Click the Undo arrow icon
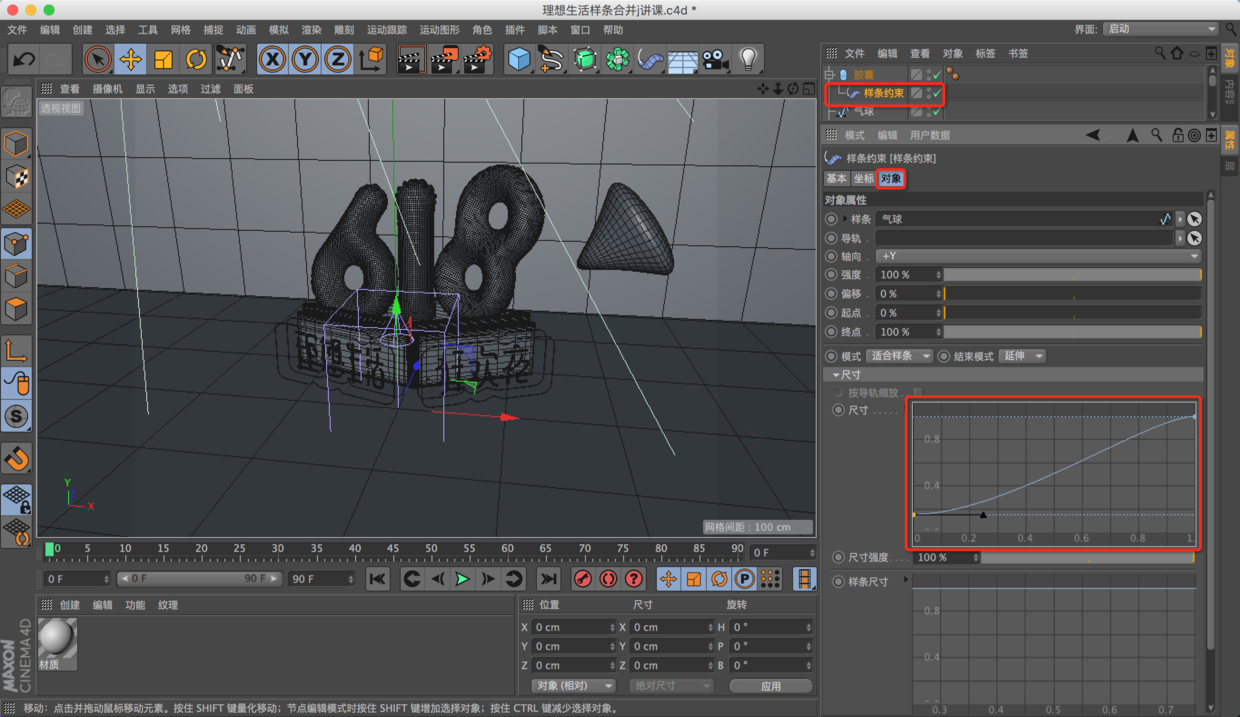 tap(23, 60)
